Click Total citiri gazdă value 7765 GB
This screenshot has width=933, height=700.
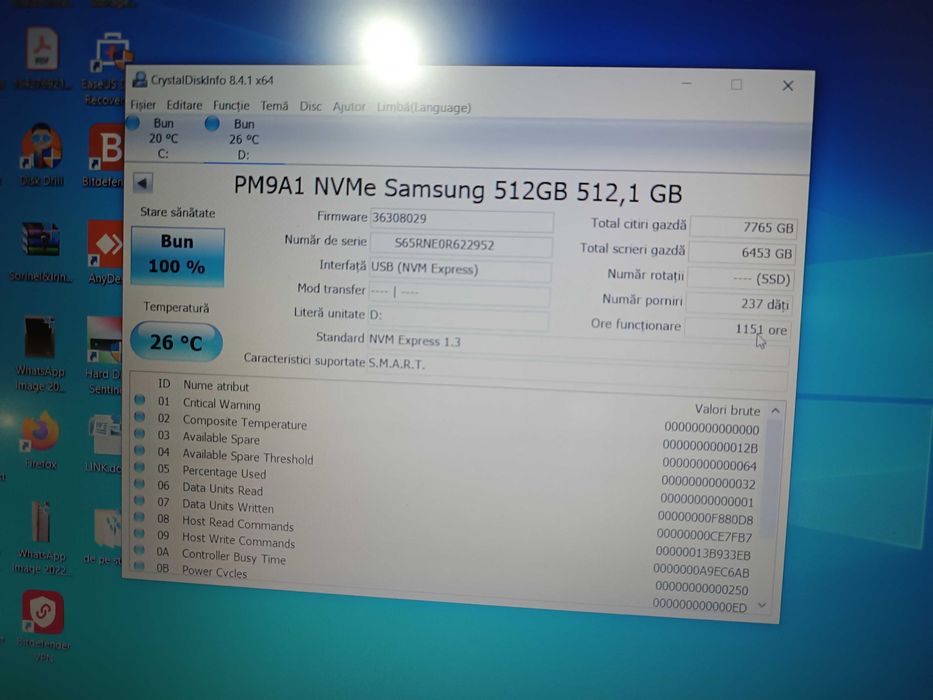743,227
